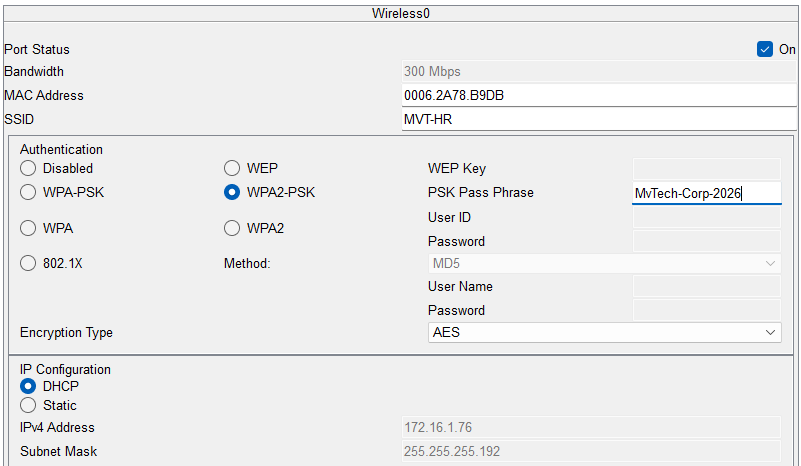The image size is (801, 466).
Task: Click the MAC Address field
Action: point(599,96)
